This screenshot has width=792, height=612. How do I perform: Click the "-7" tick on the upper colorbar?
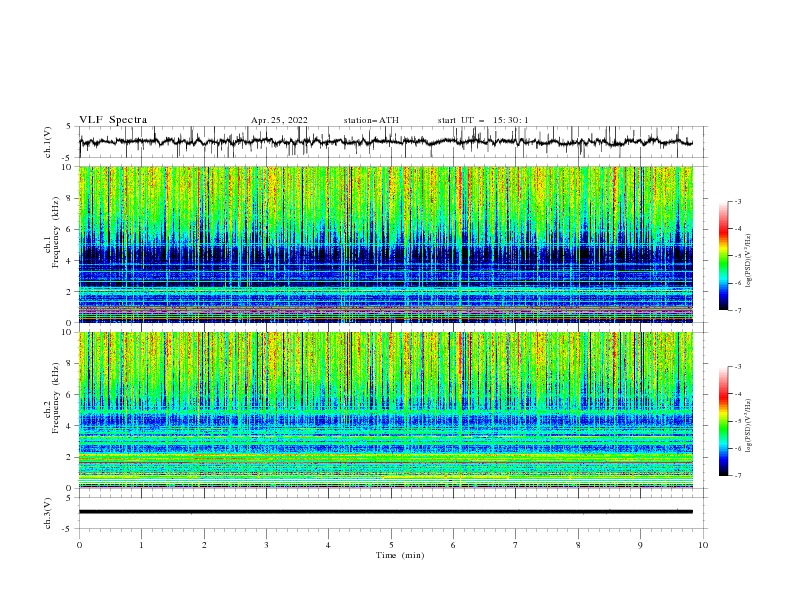point(737,310)
